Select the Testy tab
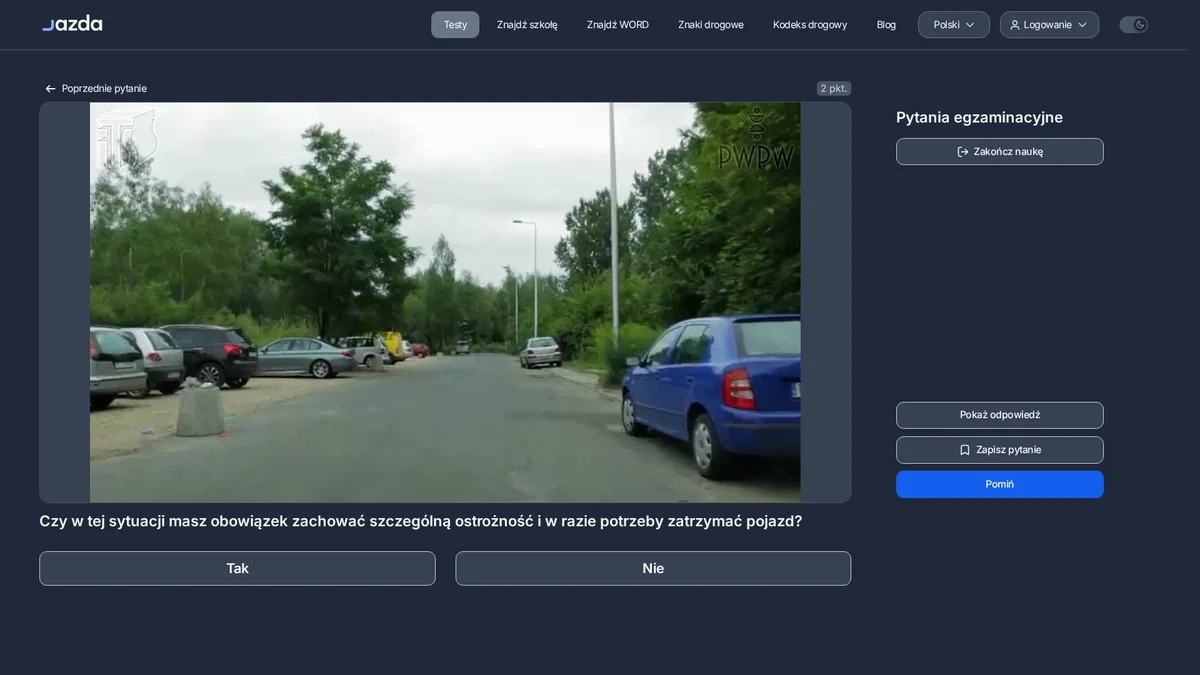Screen dimensions: 1200x675 pyautogui.click(x=455, y=25)
